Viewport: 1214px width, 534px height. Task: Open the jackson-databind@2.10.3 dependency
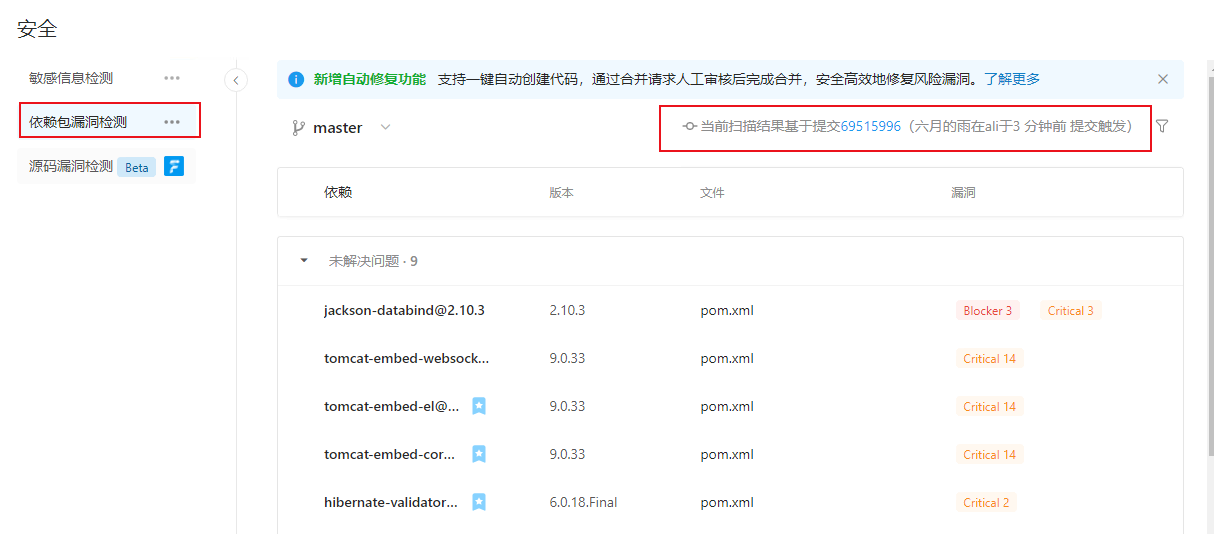tap(404, 310)
